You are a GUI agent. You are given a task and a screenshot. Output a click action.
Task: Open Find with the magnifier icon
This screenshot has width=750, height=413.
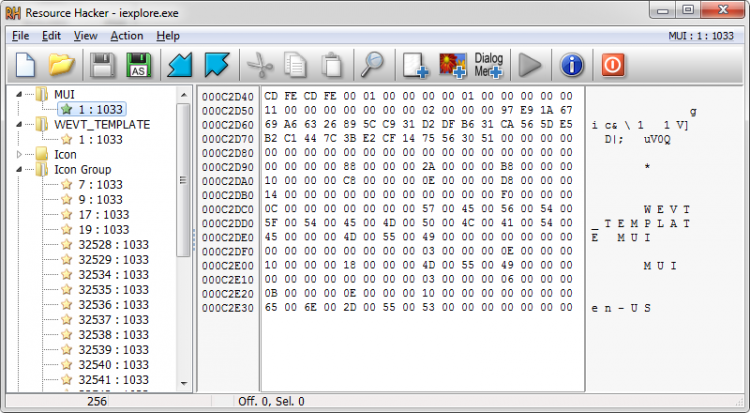click(x=373, y=65)
